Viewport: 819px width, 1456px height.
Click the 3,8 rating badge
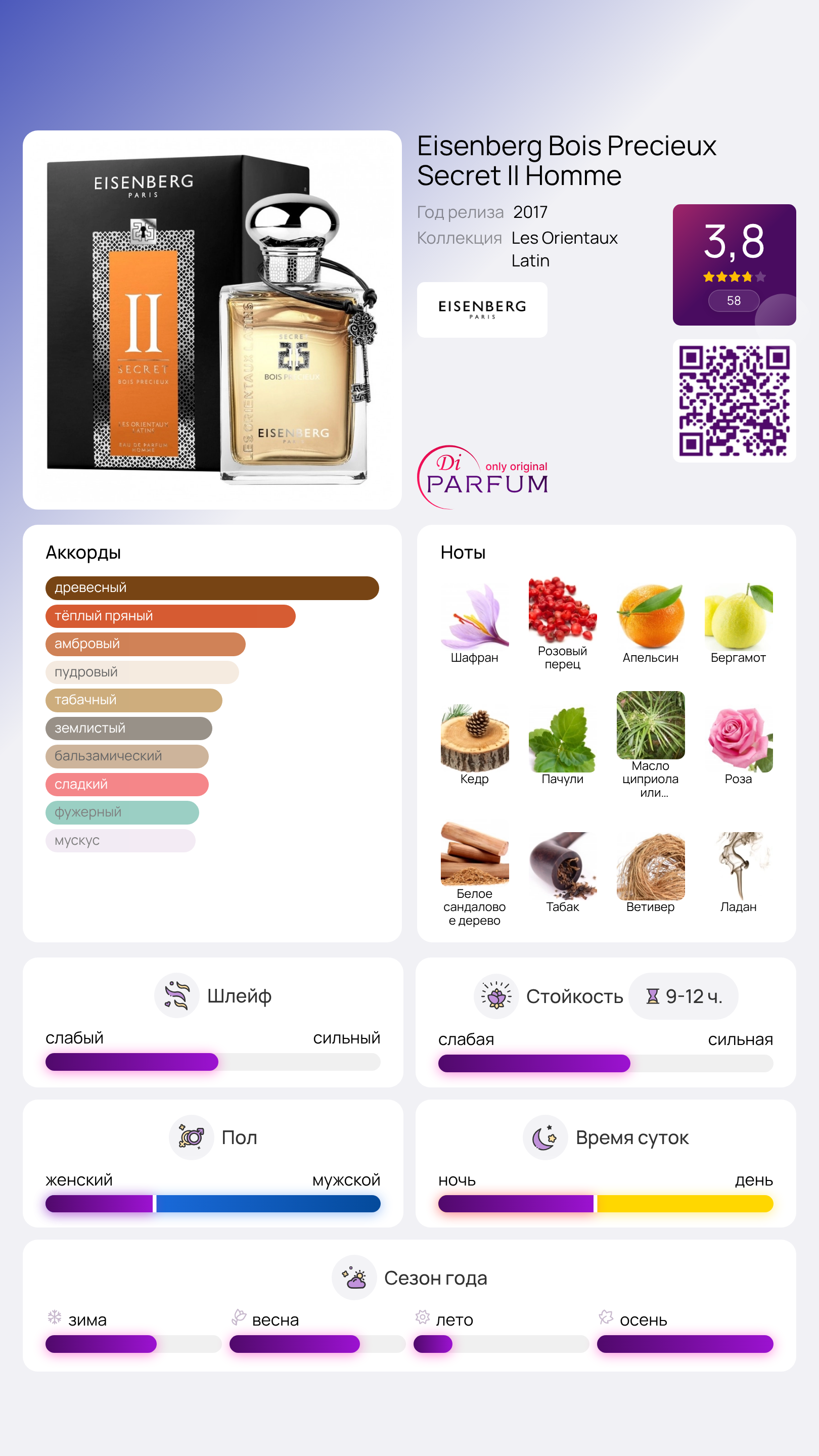[x=734, y=264]
